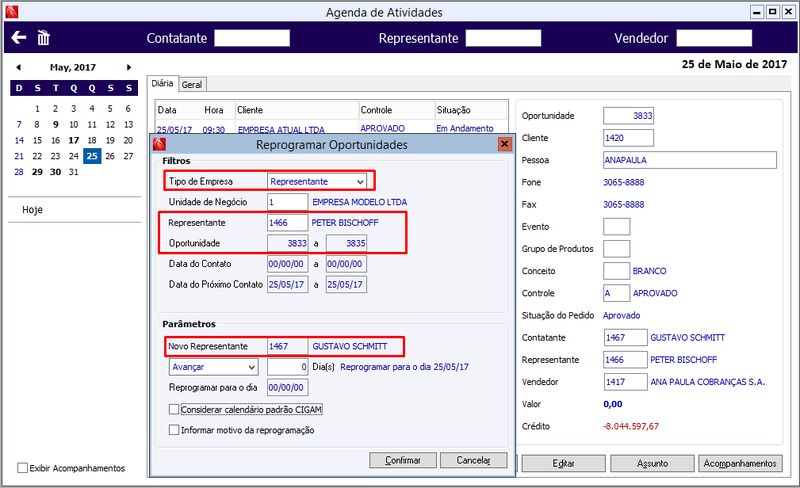The image size is (800, 488).
Task: Open the Avançar dropdown
Action: click(x=213, y=367)
